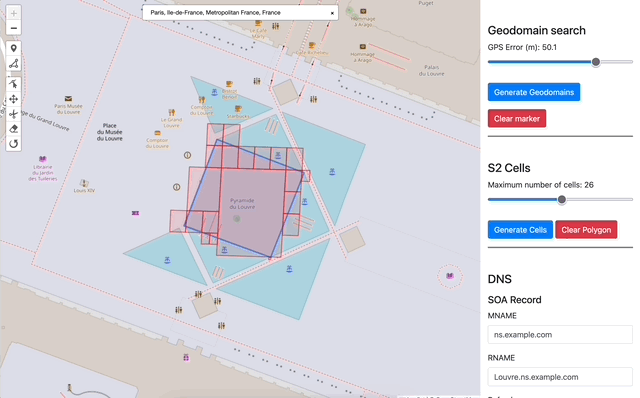The width and height of the screenshot is (640, 398).
Task: Click the Pyramide du Louvre gray marker dot
Action: pyautogui.click(x=237, y=219)
